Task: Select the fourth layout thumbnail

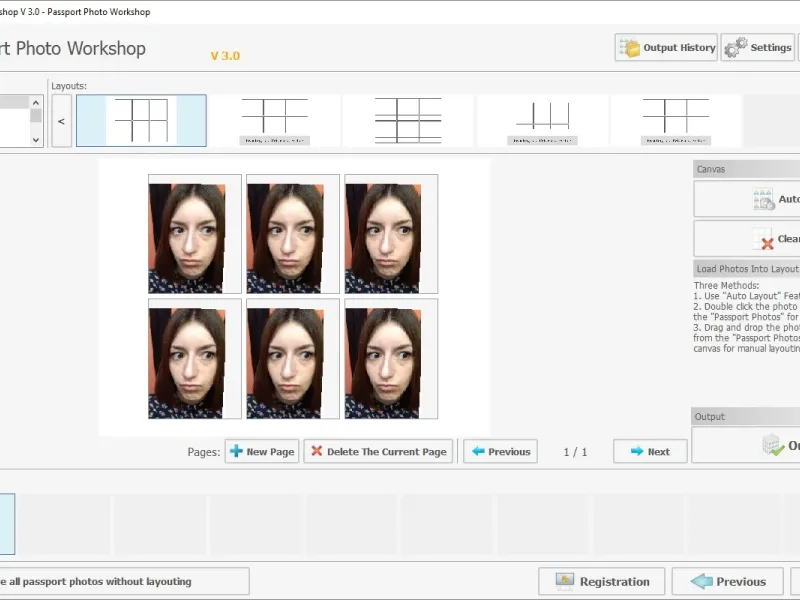Action: (x=542, y=121)
